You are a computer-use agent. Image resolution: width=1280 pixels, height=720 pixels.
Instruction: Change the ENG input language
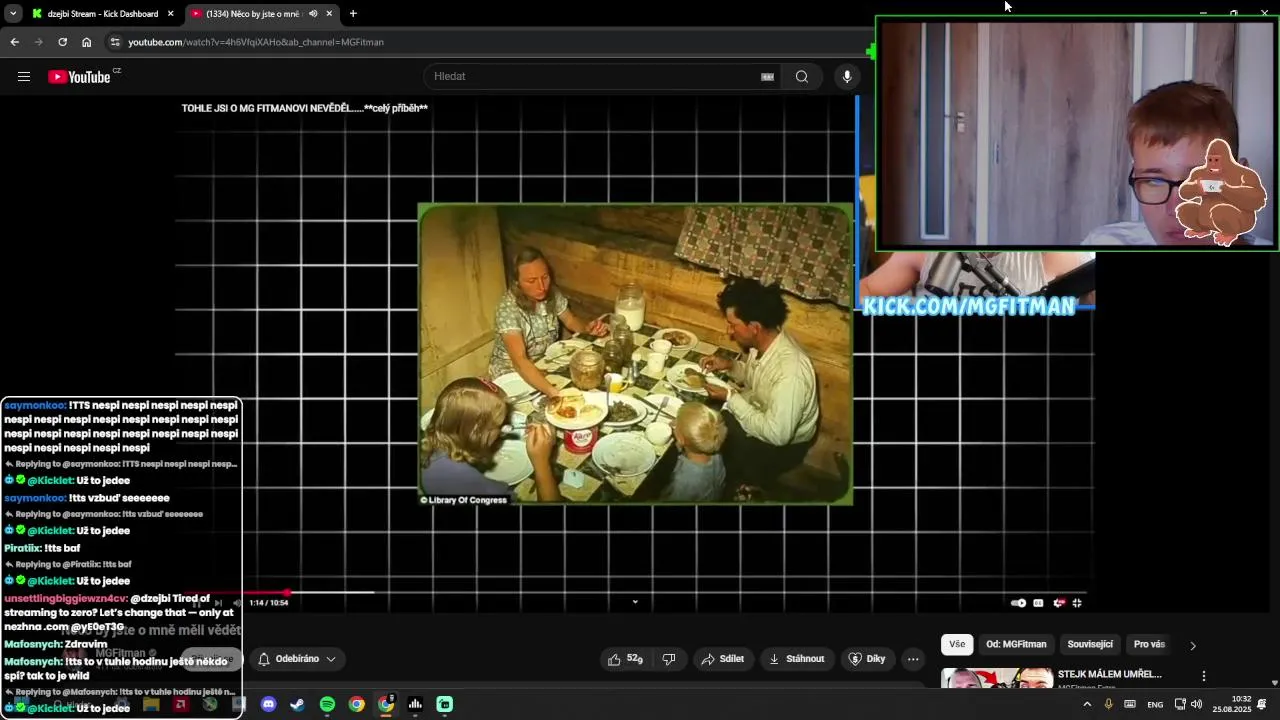pos(1155,705)
